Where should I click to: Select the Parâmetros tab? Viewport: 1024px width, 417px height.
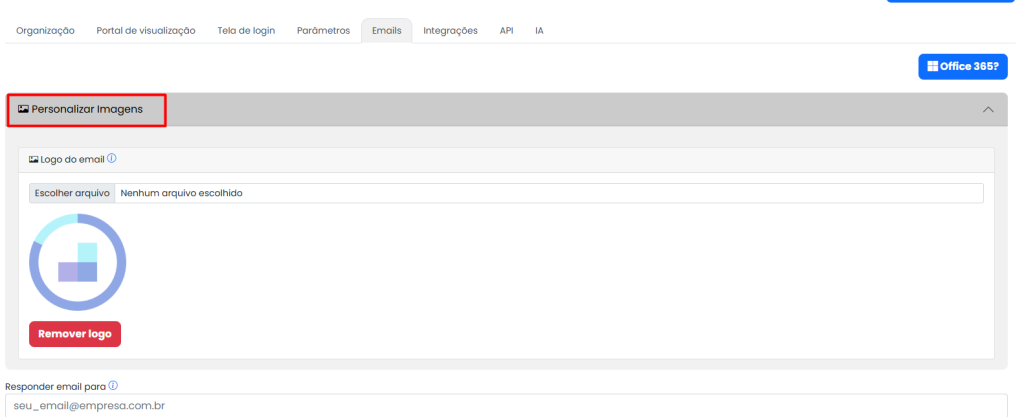click(x=323, y=31)
